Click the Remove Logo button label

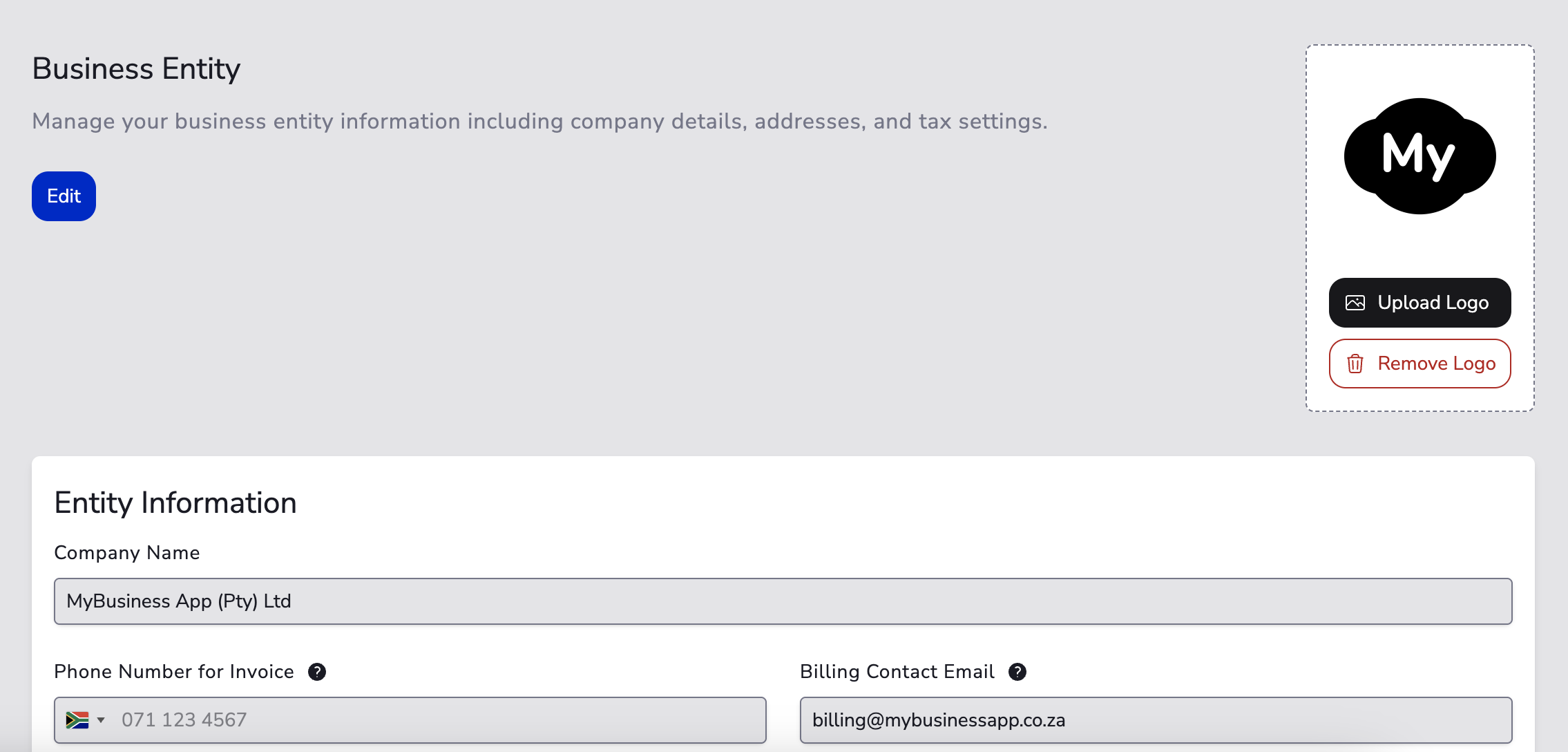(x=1436, y=364)
